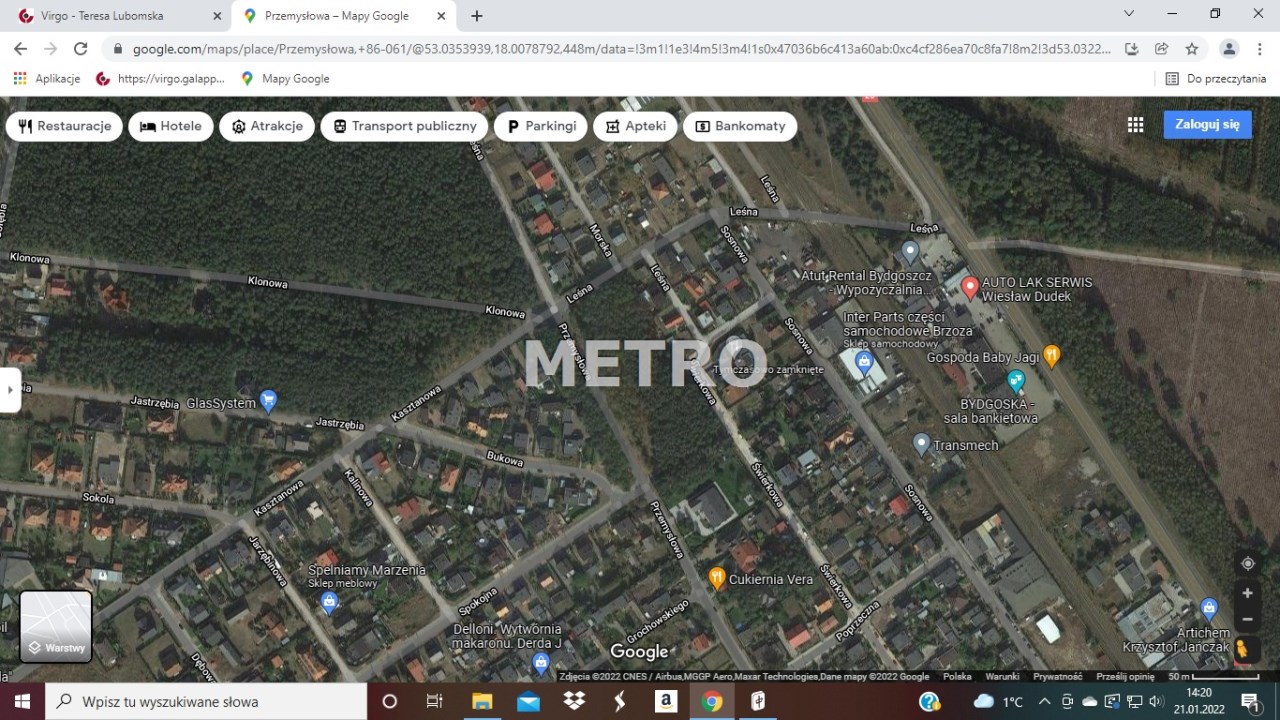Screen dimensions: 1280x720
Task: Open the Chrome profile menu
Action: (1229, 48)
